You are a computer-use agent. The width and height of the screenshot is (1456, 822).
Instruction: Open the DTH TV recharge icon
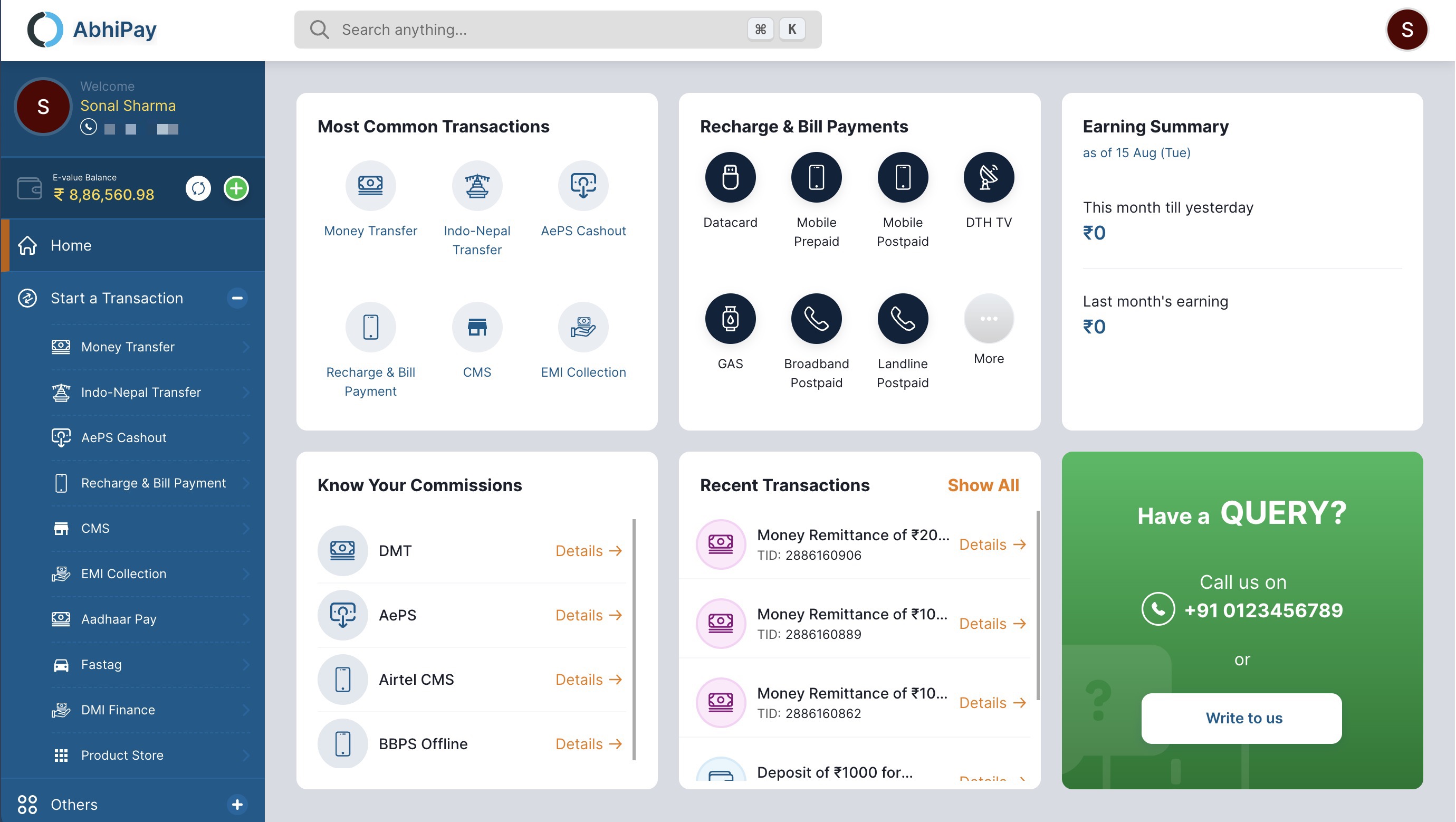point(988,177)
